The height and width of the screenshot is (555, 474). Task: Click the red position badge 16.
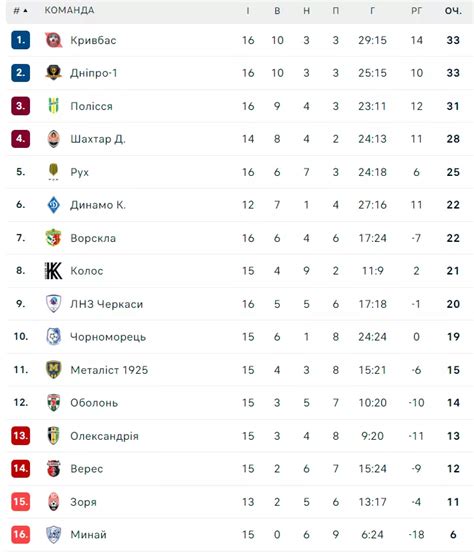pos(21,534)
